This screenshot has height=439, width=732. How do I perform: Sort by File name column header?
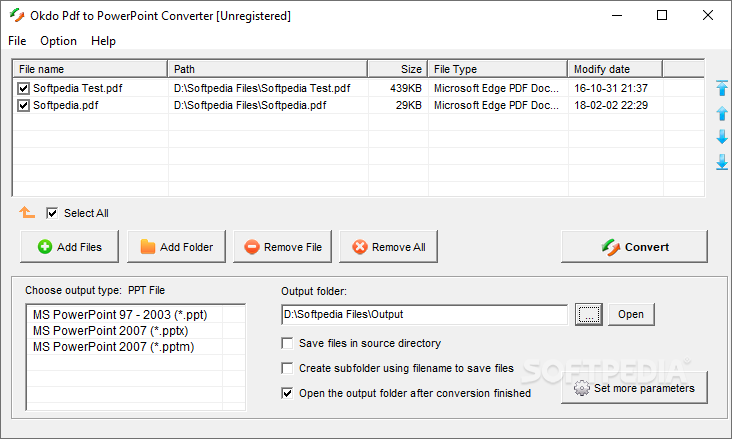point(90,69)
